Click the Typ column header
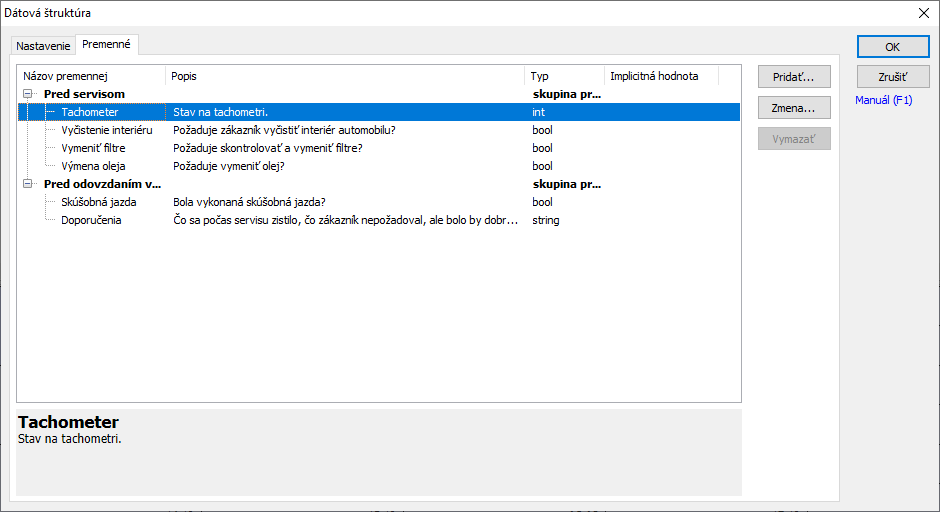The height and width of the screenshot is (512, 940). coord(564,76)
